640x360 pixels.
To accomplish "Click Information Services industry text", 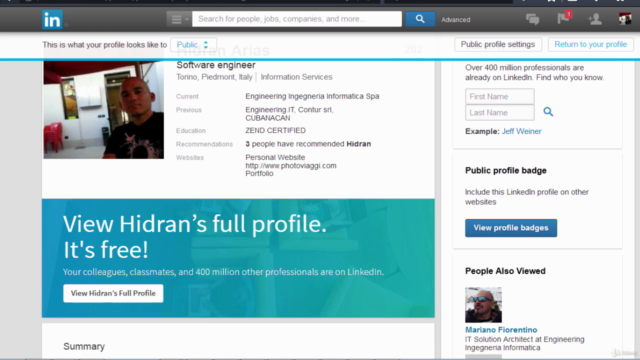I will point(296,77).
